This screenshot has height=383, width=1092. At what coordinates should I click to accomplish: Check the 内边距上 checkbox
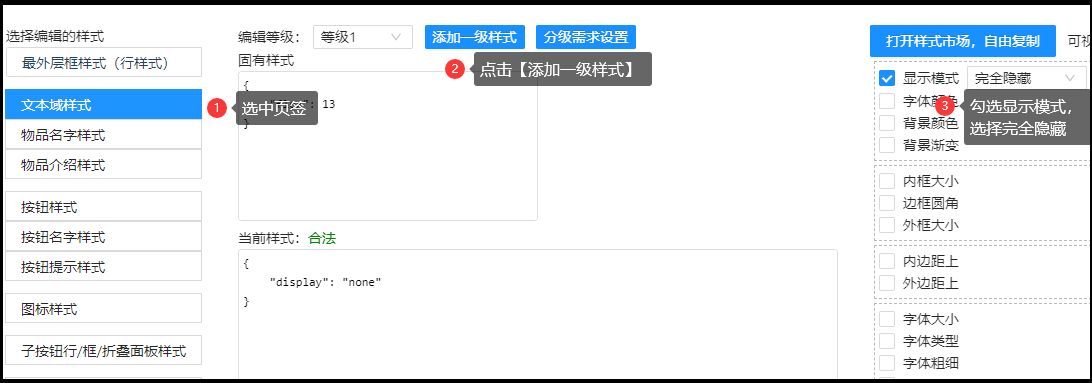[887, 261]
